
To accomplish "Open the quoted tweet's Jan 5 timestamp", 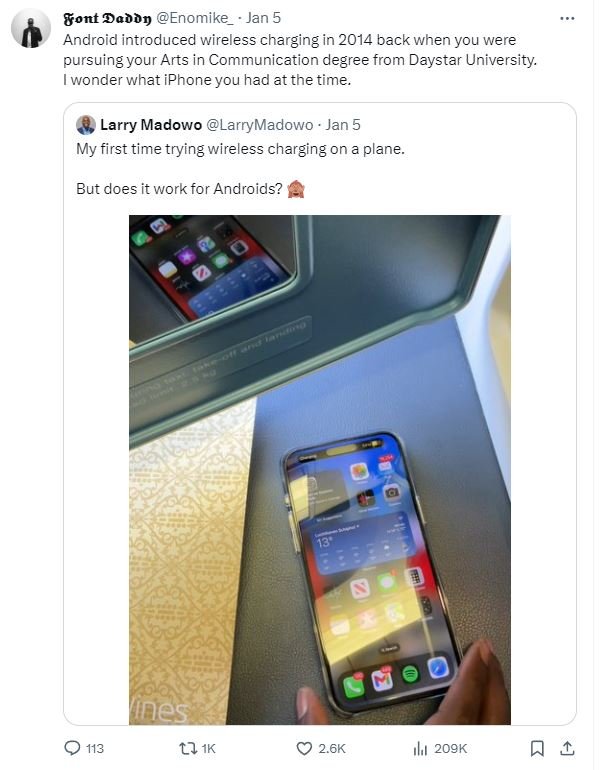I will [x=343, y=125].
